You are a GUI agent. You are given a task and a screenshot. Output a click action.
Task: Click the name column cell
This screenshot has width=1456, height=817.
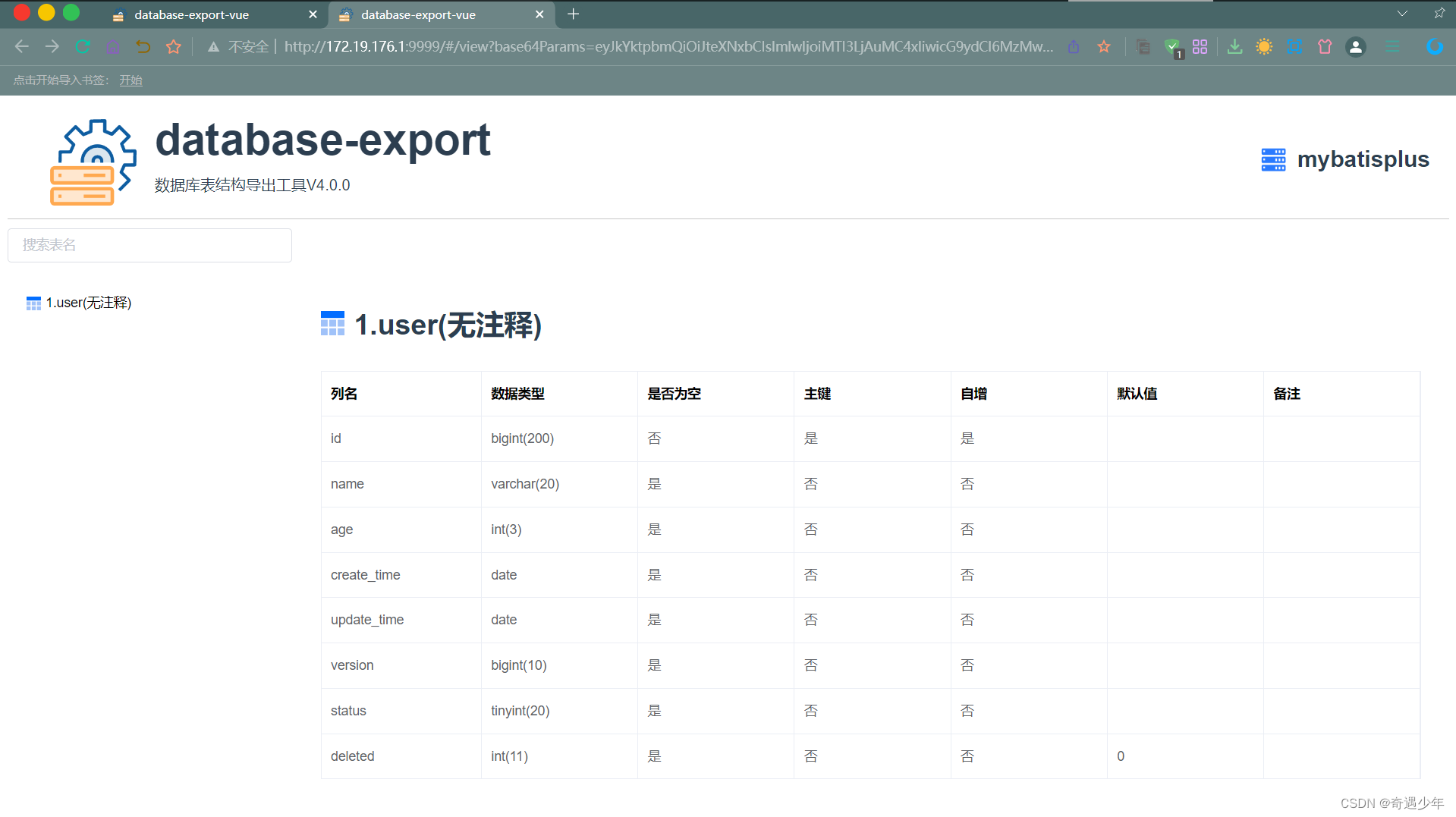[x=401, y=484]
